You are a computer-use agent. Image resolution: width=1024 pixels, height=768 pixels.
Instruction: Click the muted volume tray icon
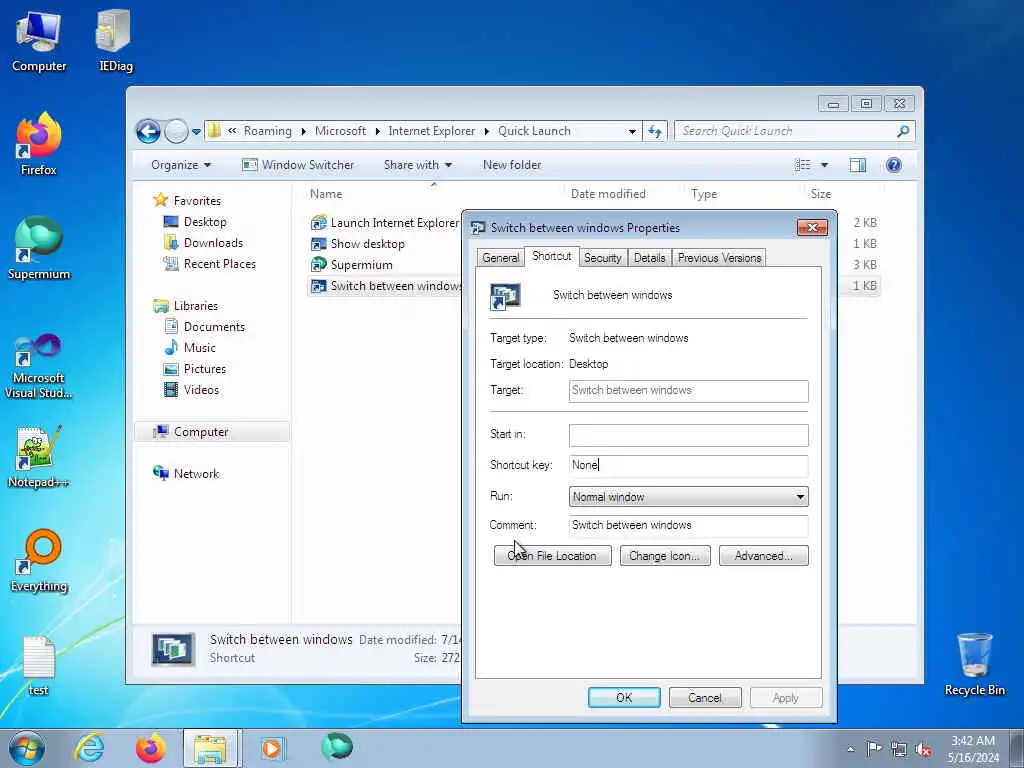923,749
